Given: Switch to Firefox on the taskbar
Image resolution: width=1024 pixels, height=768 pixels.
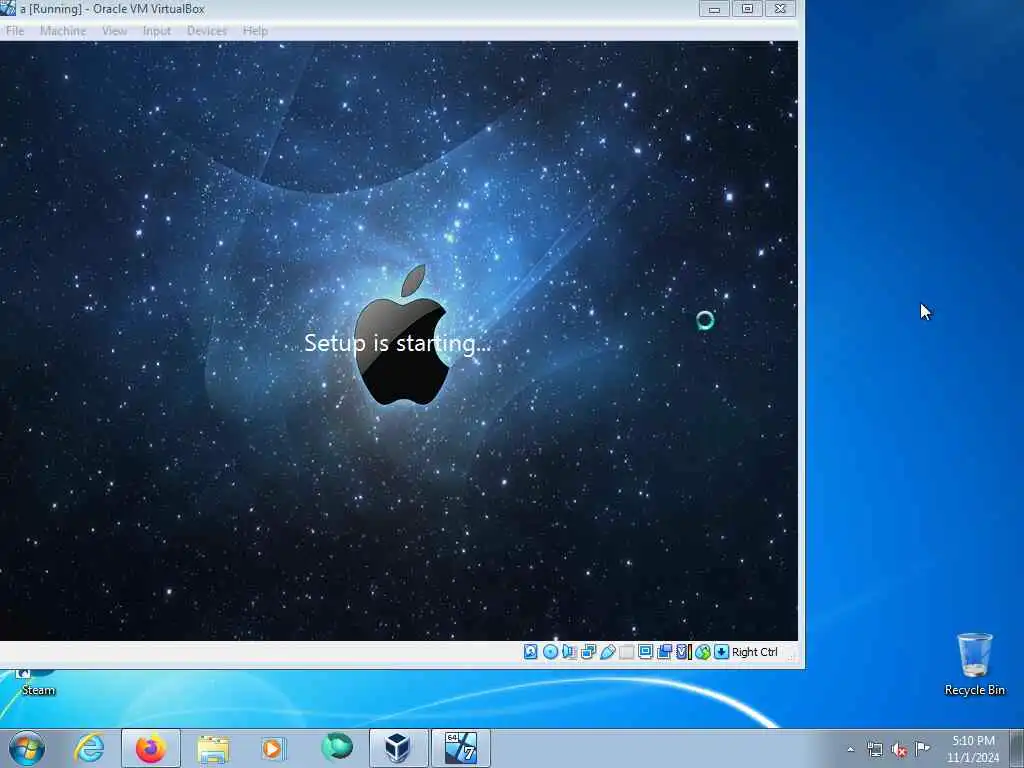Looking at the screenshot, I should tap(151, 748).
